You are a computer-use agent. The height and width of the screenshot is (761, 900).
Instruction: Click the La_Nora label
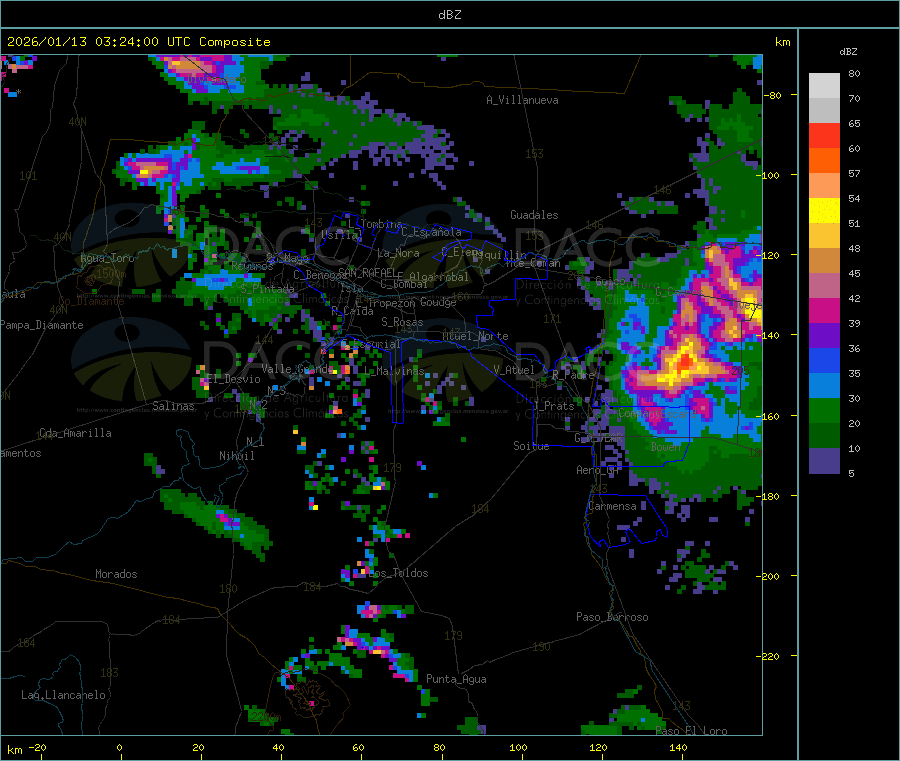398,253
